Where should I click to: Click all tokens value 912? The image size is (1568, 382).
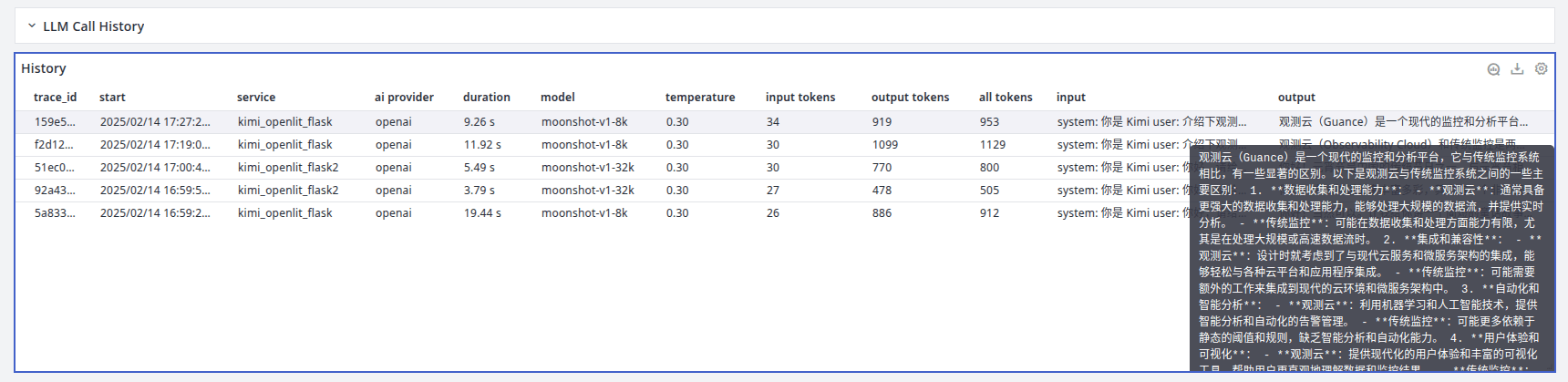click(x=990, y=213)
